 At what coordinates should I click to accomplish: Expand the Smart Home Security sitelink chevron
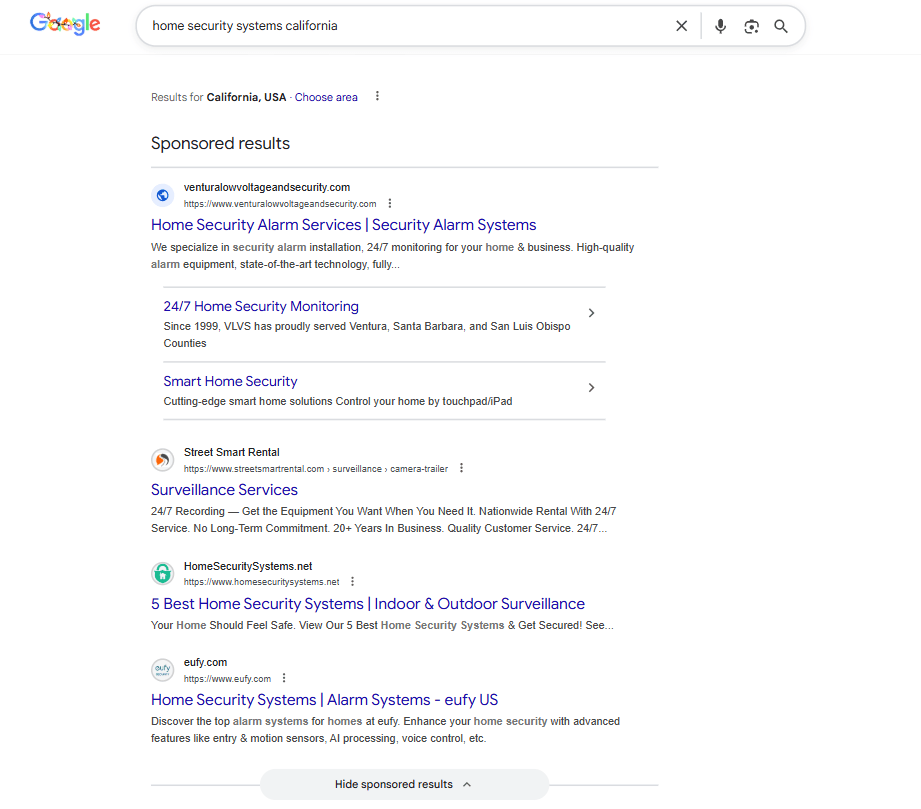pyautogui.click(x=591, y=387)
